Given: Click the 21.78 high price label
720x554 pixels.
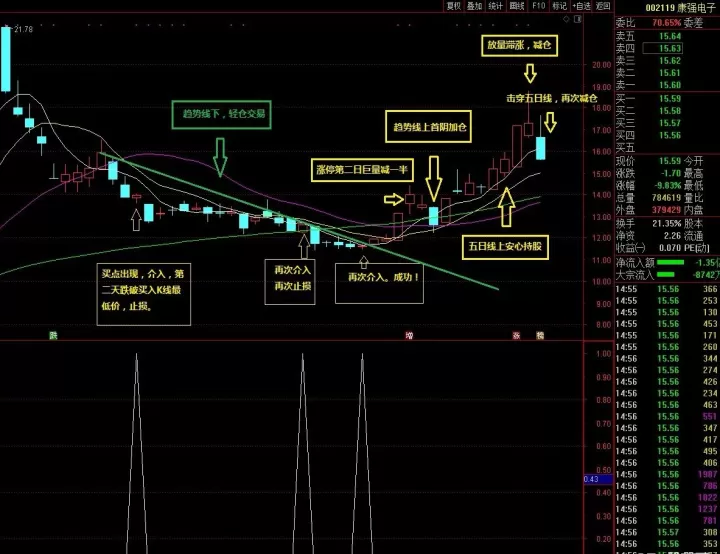Looking at the screenshot, I should pos(23,29).
